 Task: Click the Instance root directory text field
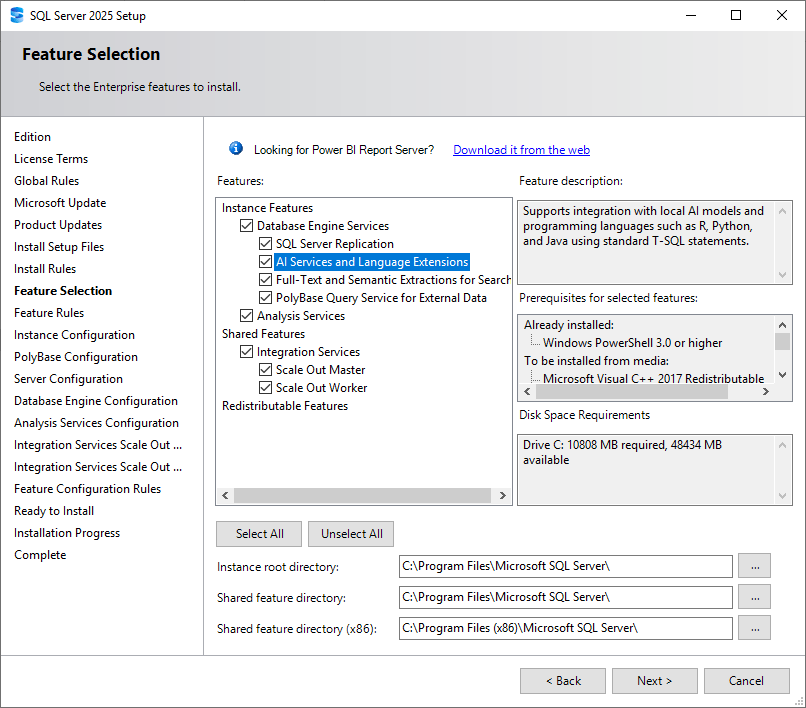[565, 566]
